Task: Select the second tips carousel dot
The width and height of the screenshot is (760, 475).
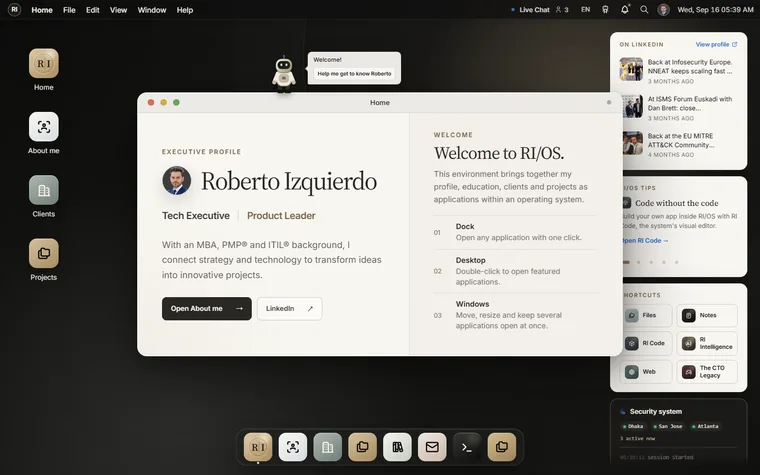Action: pyautogui.click(x=638, y=262)
